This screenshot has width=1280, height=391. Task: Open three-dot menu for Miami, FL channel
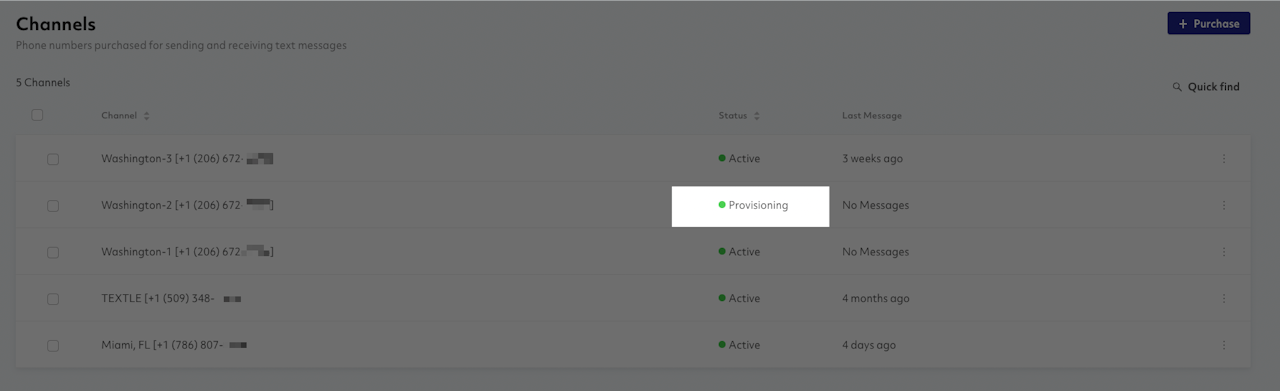click(1223, 345)
